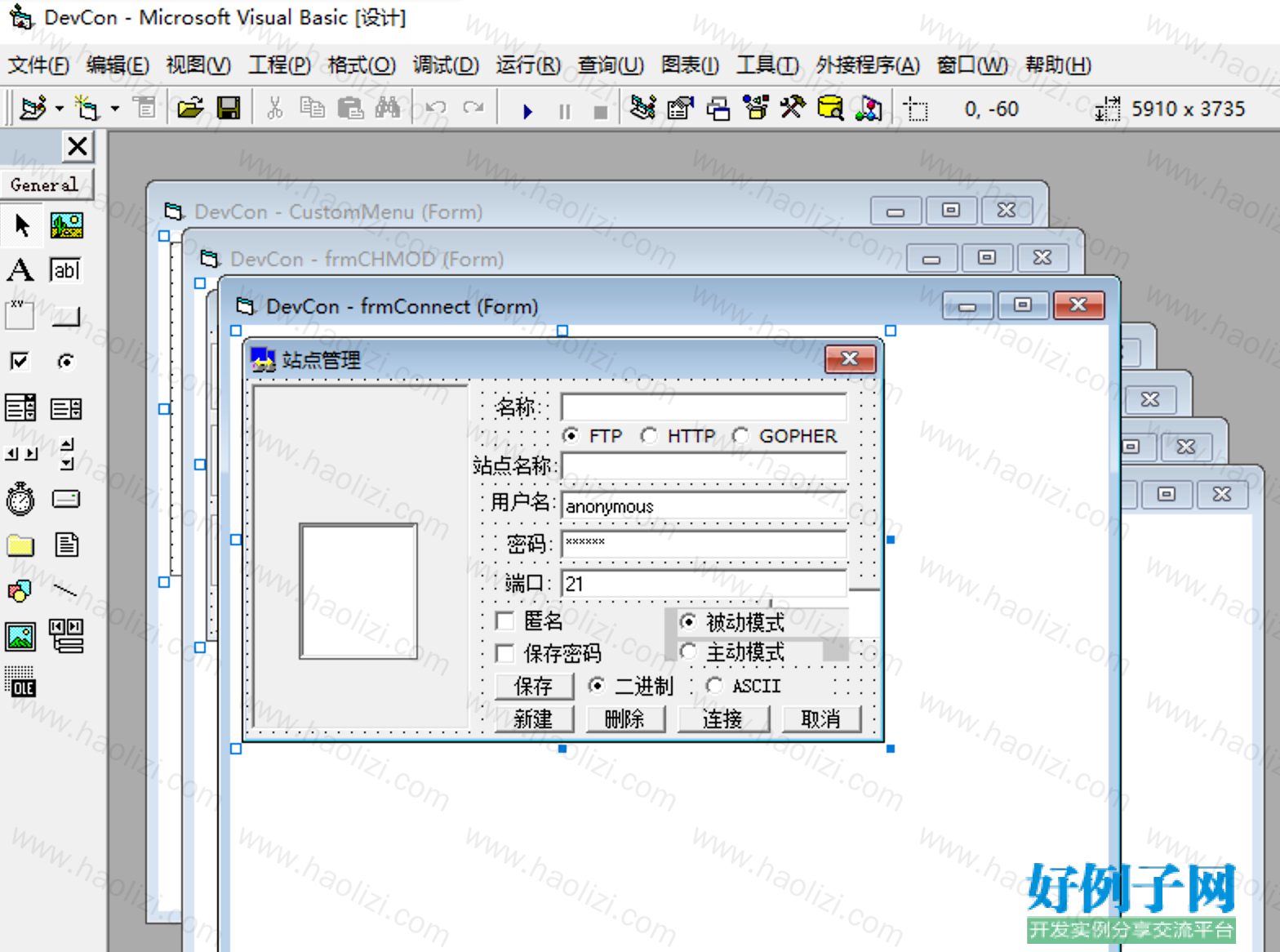Screen dimensions: 1280x952
Task: Select the 二进制 transfer mode radio
Action: point(597,686)
